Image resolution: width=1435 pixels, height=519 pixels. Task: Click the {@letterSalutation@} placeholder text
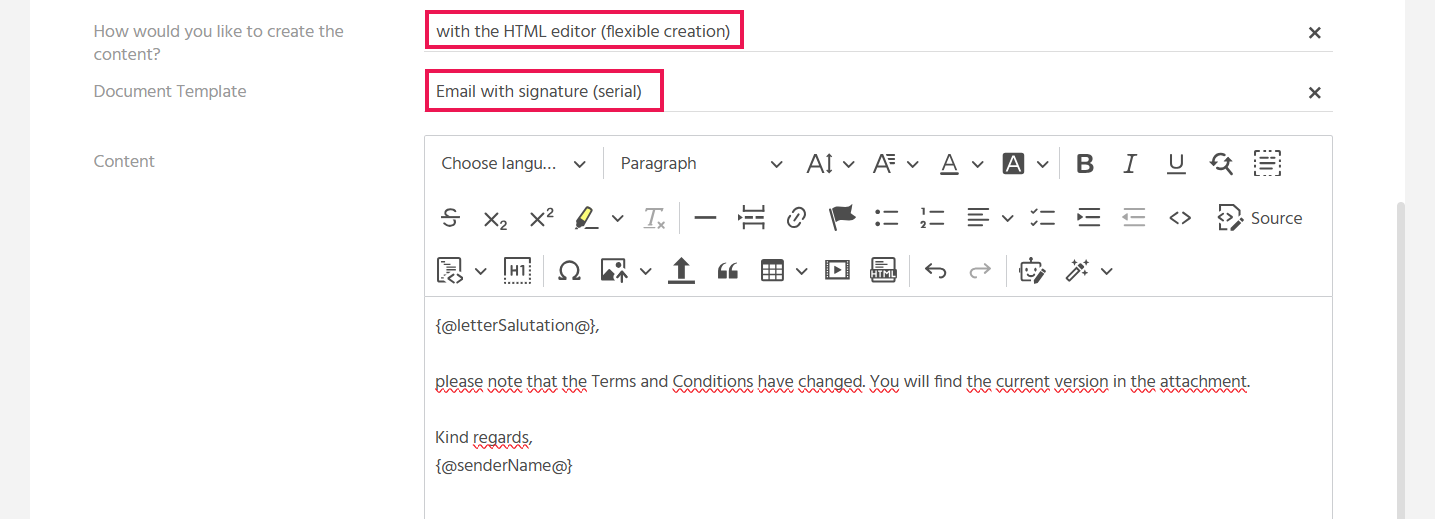point(517,326)
